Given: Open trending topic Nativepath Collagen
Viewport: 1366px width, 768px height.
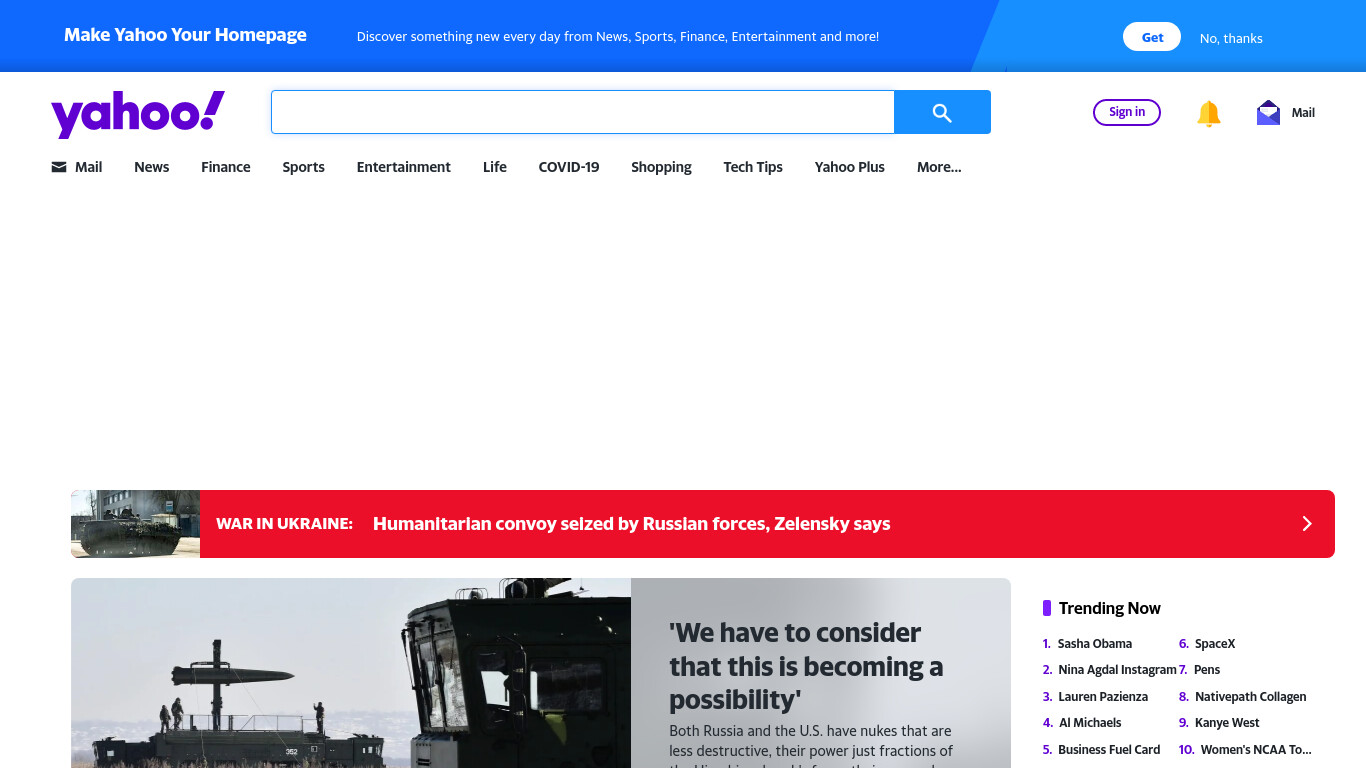Looking at the screenshot, I should (x=1251, y=697).
